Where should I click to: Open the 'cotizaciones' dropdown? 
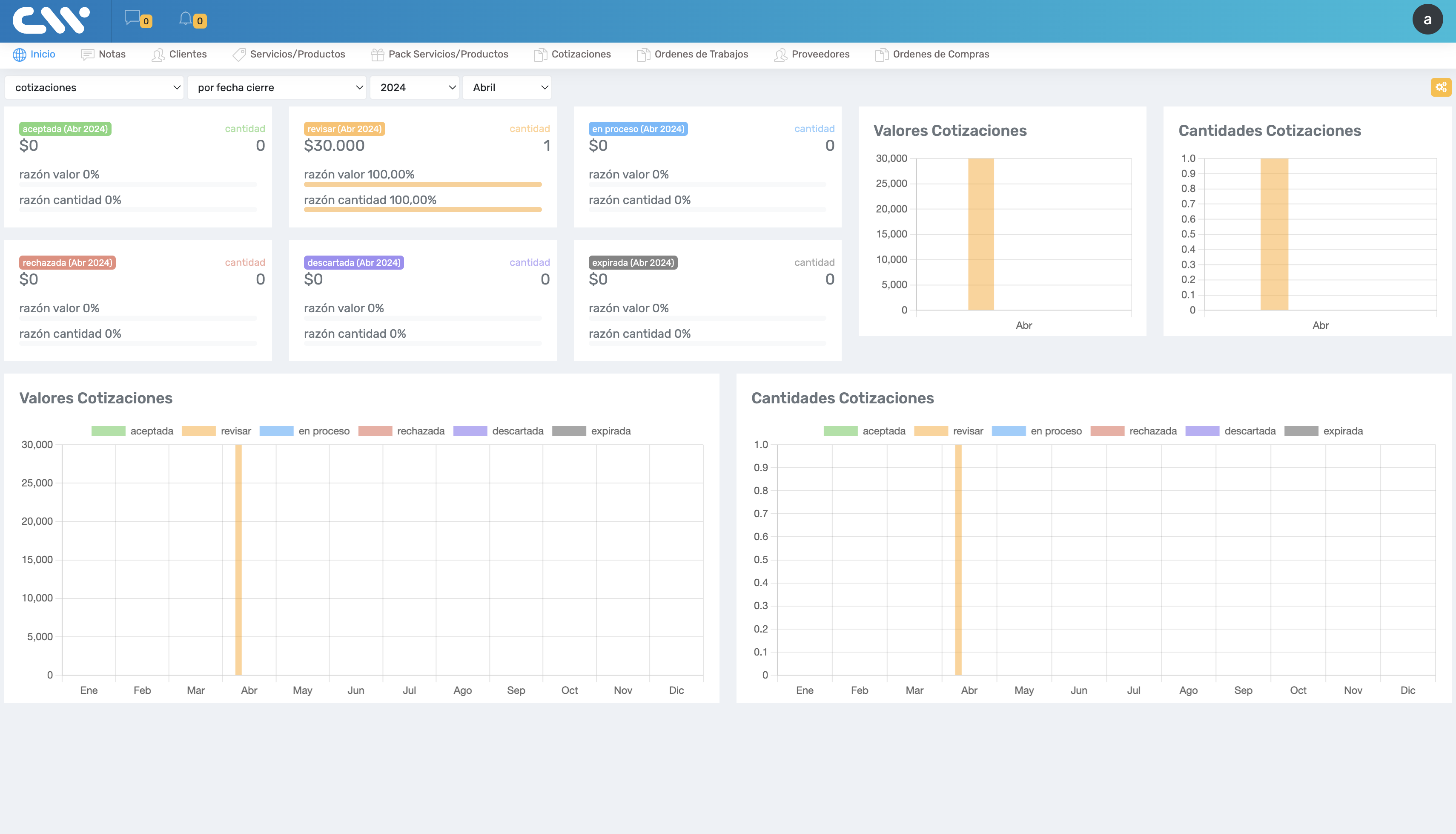(x=95, y=88)
